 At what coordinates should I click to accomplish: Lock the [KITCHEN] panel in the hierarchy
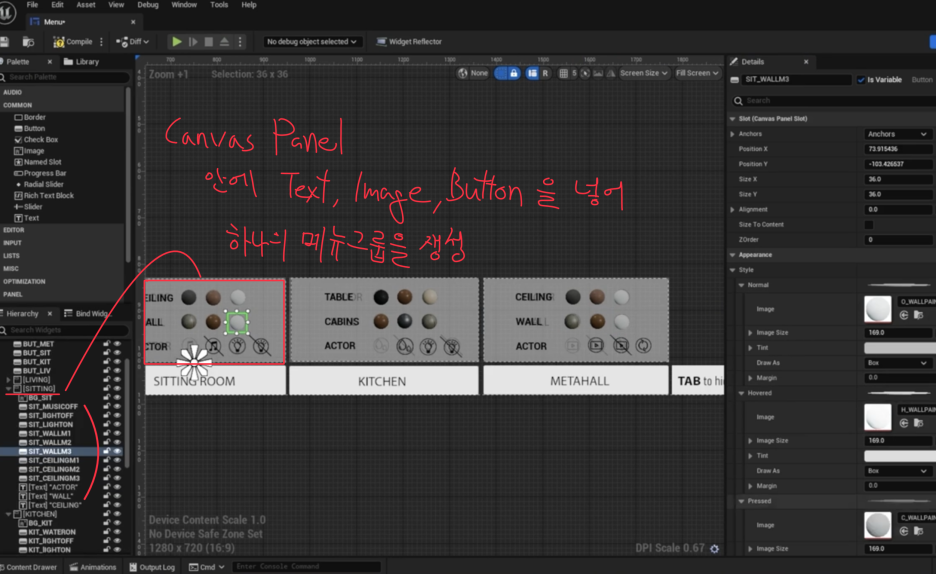(107, 514)
